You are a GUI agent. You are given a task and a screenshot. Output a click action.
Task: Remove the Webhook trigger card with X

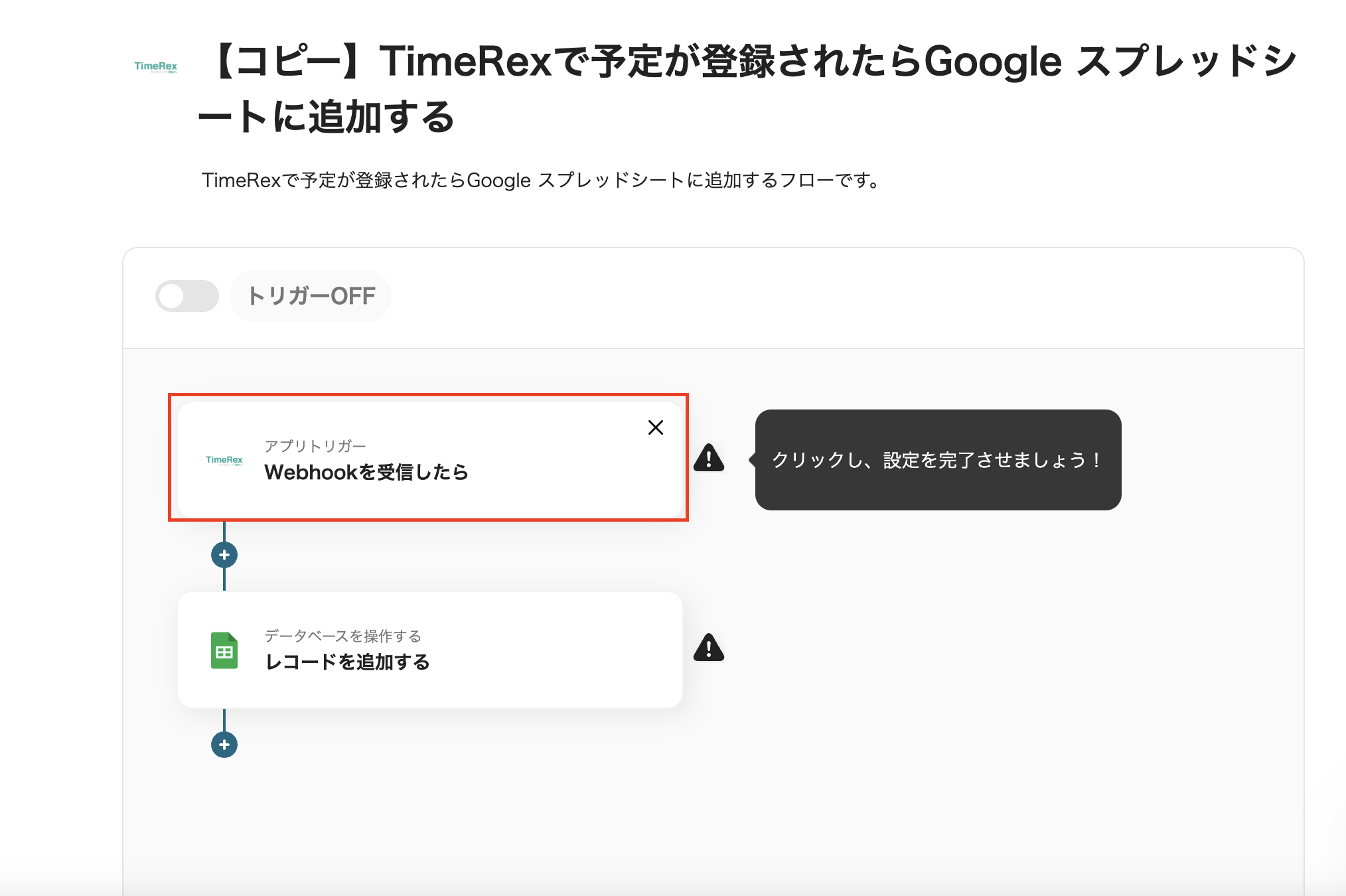[655, 427]
